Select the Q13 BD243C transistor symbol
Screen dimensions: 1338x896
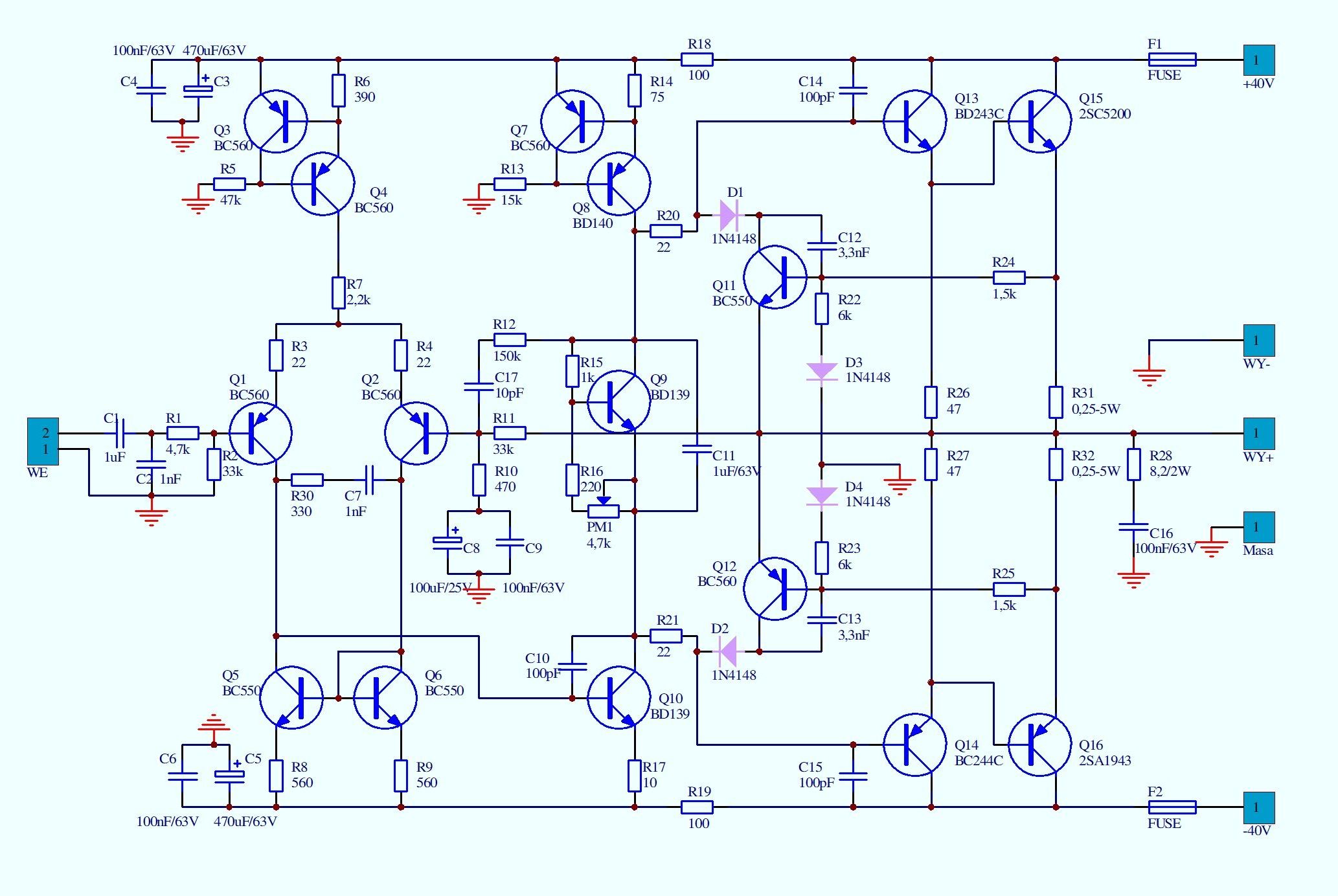tap(914, 122)
